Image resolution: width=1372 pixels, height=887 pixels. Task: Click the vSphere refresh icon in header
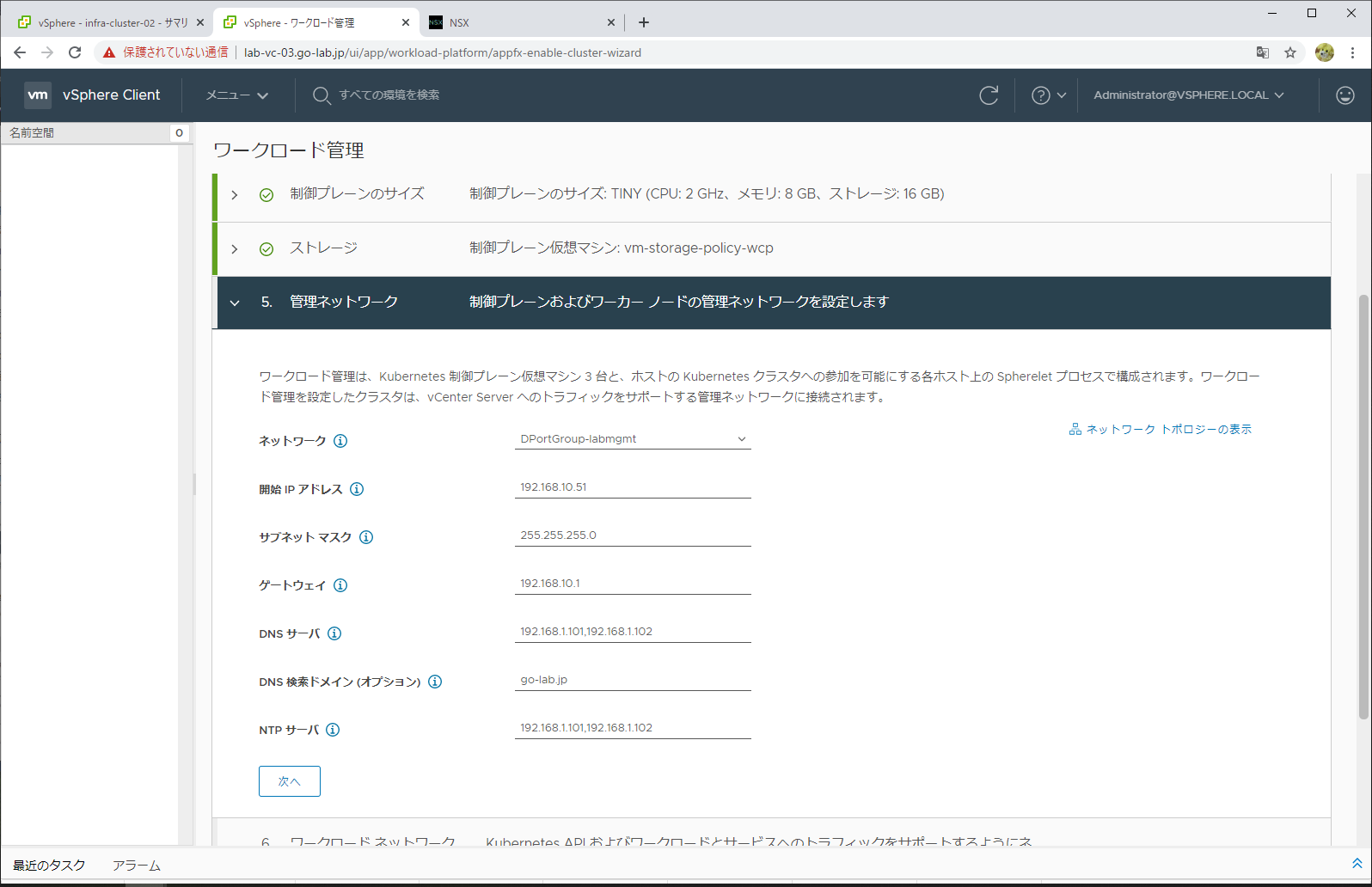tap(989, 95)
